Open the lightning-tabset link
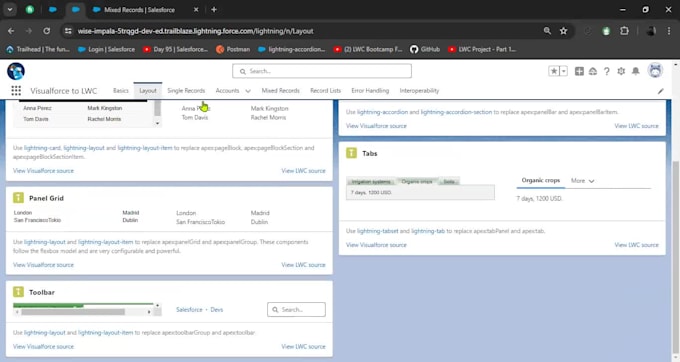The image size is (680, 362). click(x=377, y=231)
